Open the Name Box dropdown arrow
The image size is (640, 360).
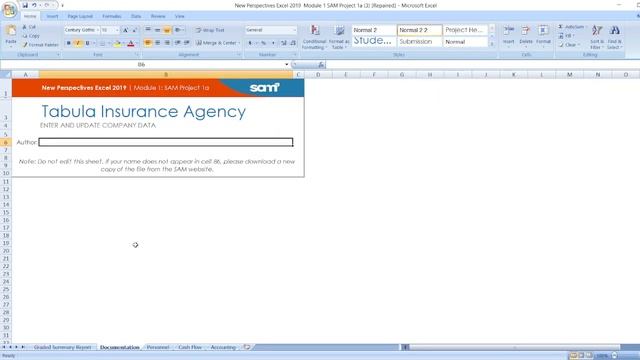(287, 64)
